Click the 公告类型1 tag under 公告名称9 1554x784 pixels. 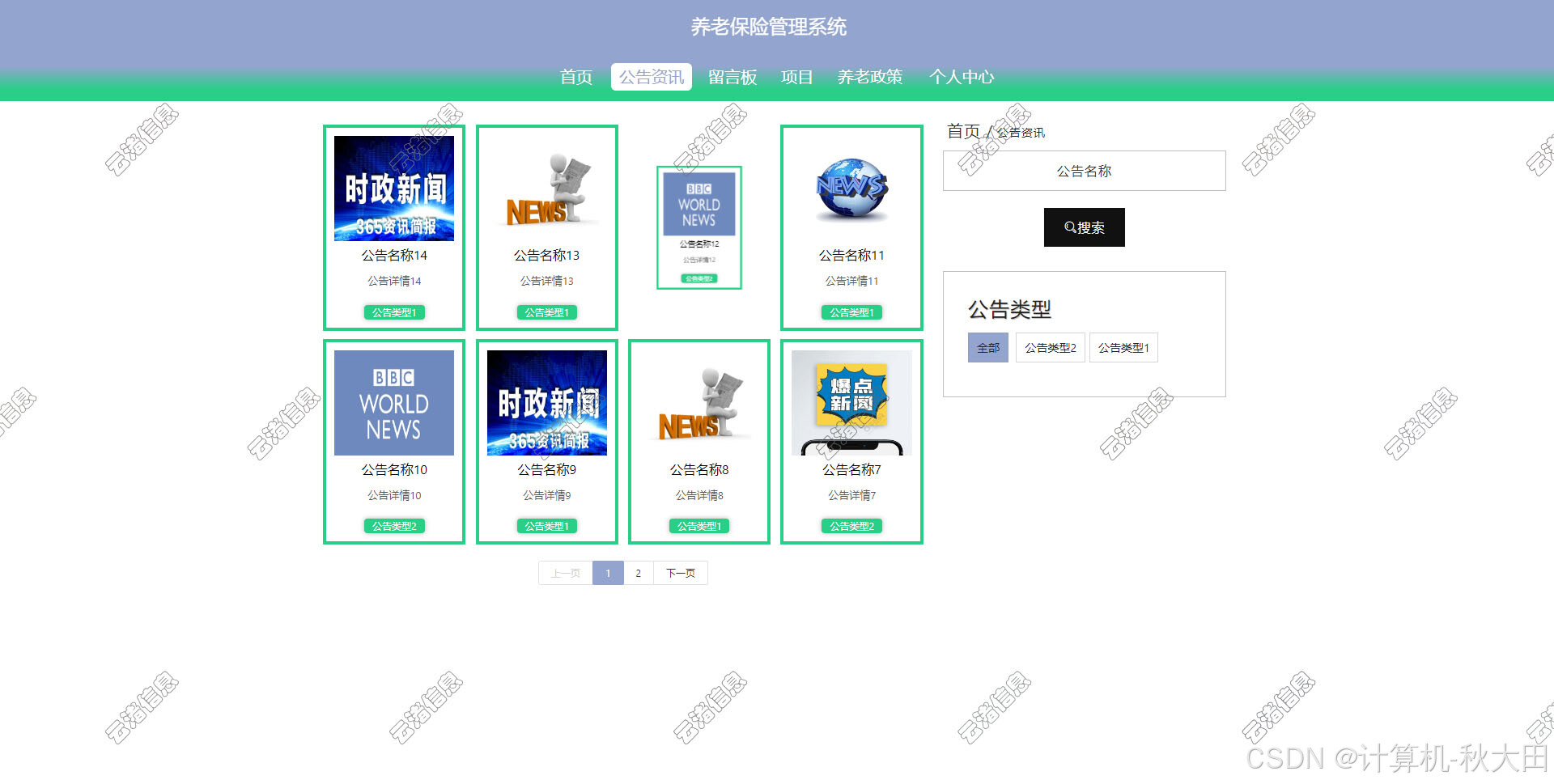coord(547,526)
